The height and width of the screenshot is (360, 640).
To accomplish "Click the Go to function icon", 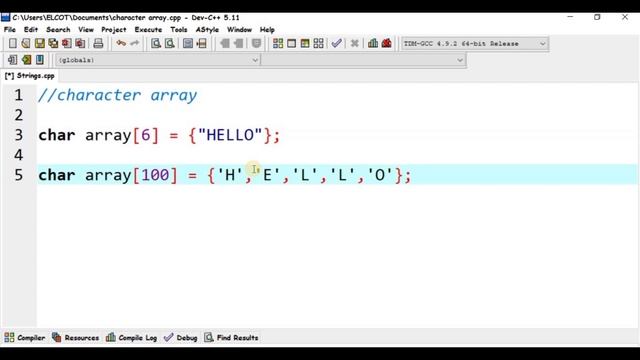I will tap(188, 43).
